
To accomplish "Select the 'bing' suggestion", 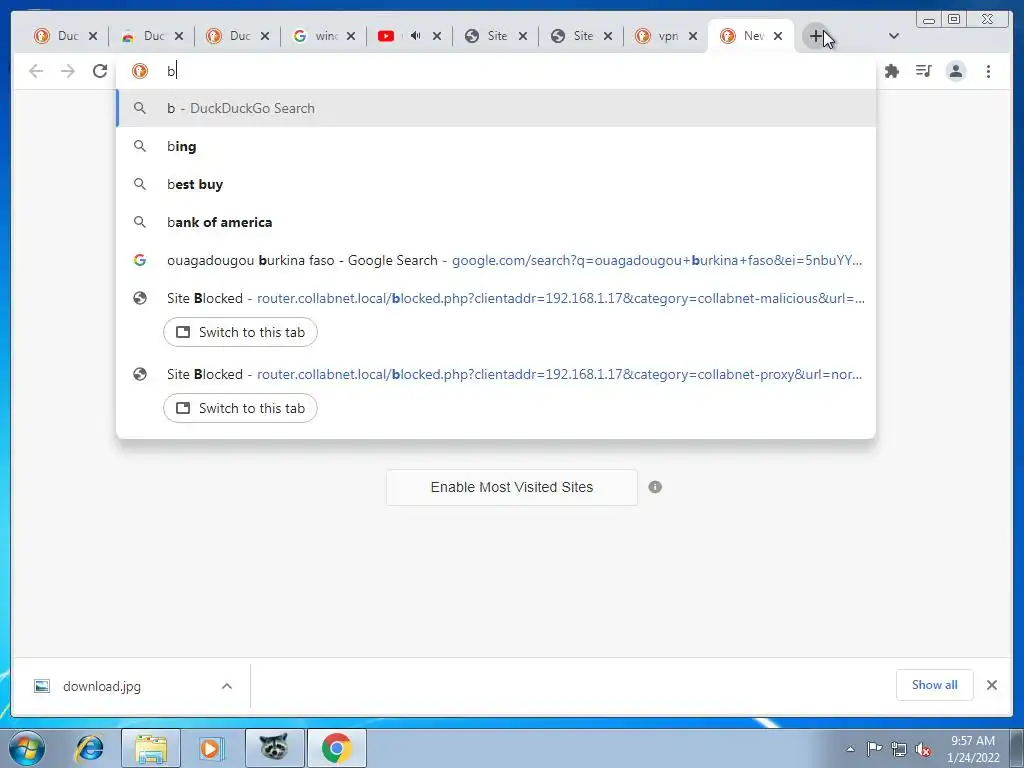I will click(496, 146).
